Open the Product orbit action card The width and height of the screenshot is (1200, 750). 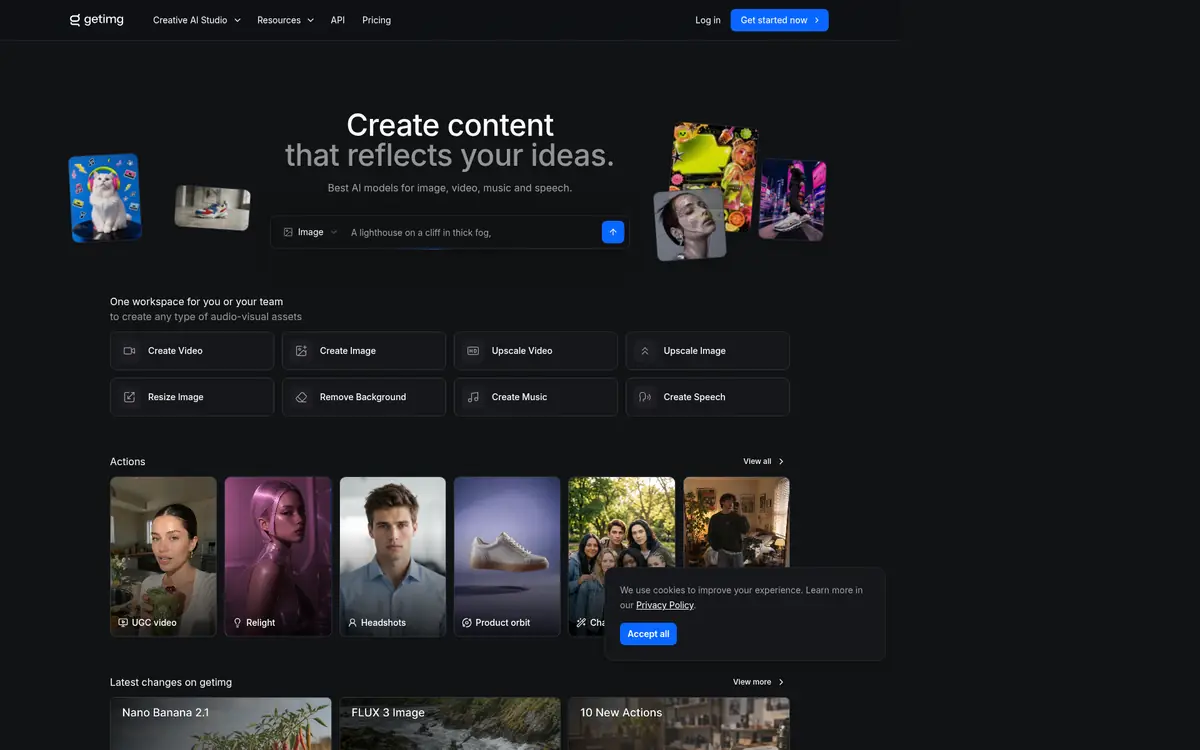coord(507,557)
